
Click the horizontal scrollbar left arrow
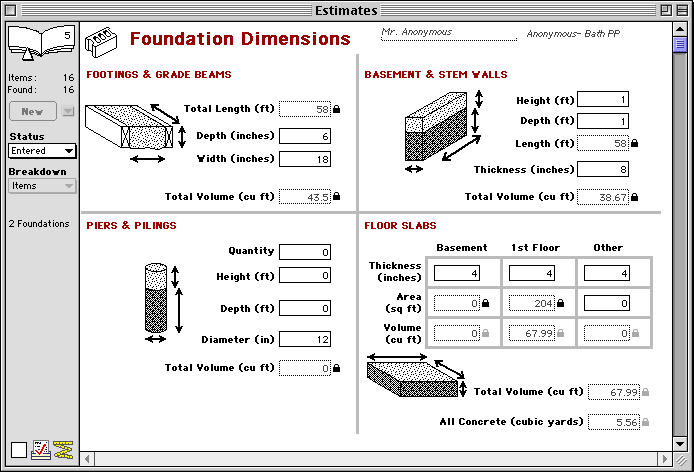88,459
